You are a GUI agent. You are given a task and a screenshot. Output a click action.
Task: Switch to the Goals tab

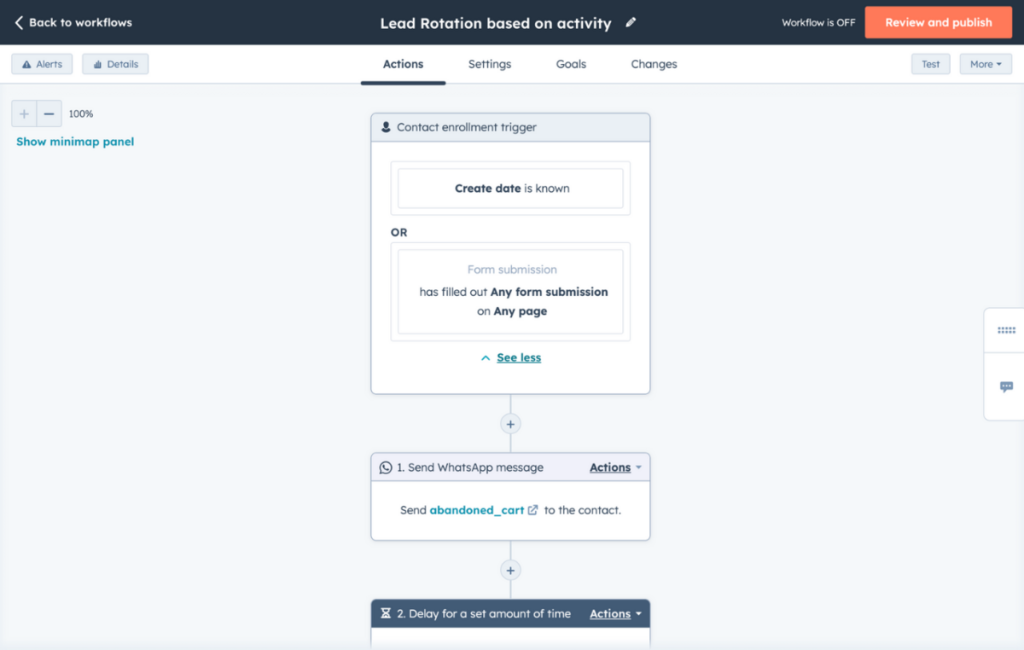tap(571, 64)
